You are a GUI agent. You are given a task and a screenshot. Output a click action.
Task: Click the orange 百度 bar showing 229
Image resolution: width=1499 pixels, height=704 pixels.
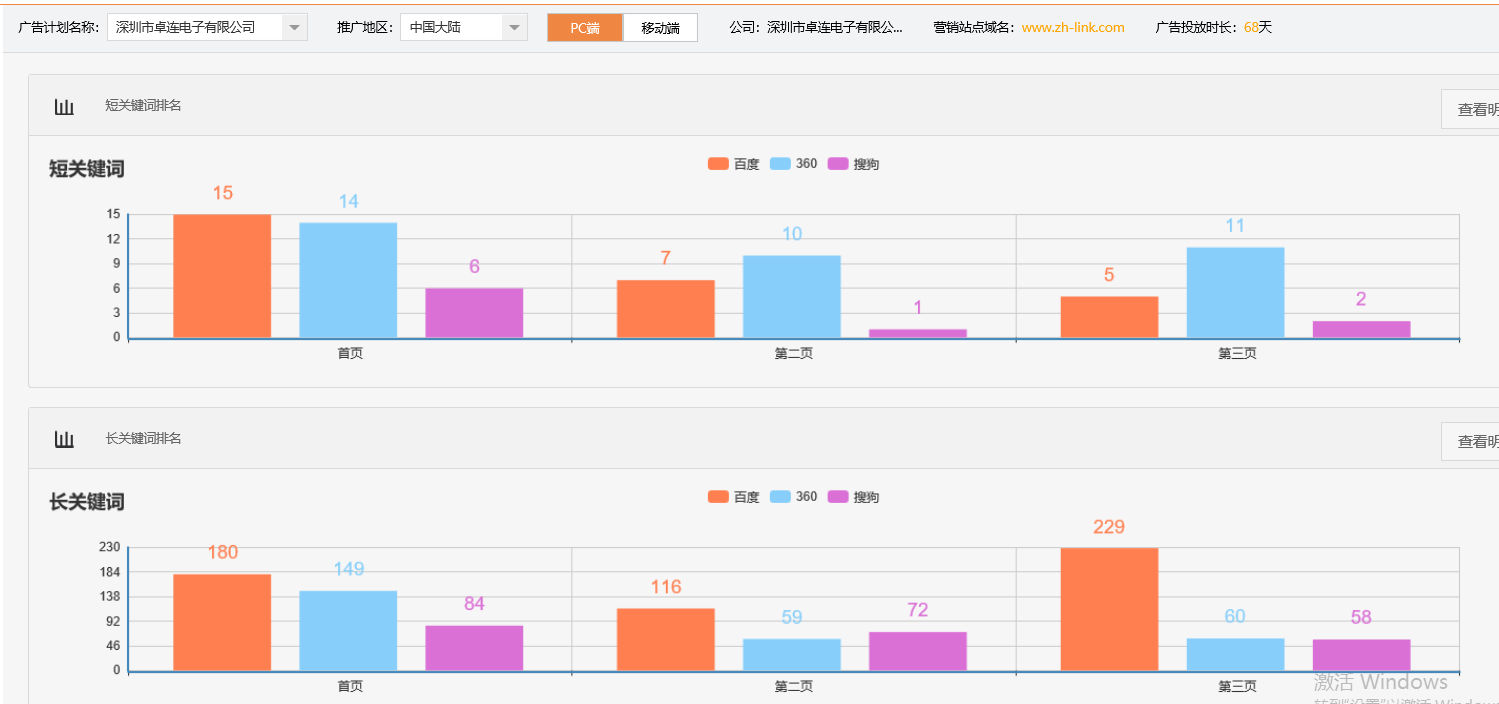tap(1109, 609)
